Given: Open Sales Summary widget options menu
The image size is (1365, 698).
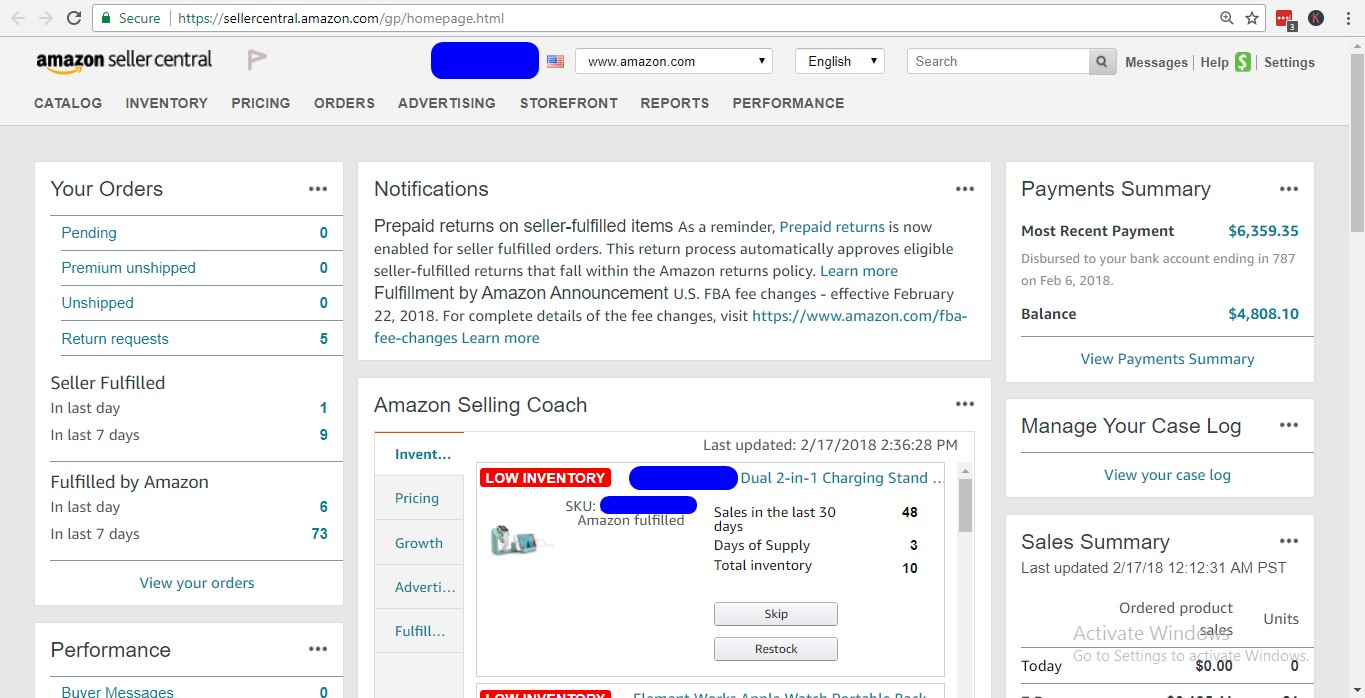Looking at the screenshot, I should pos(1289,541).
